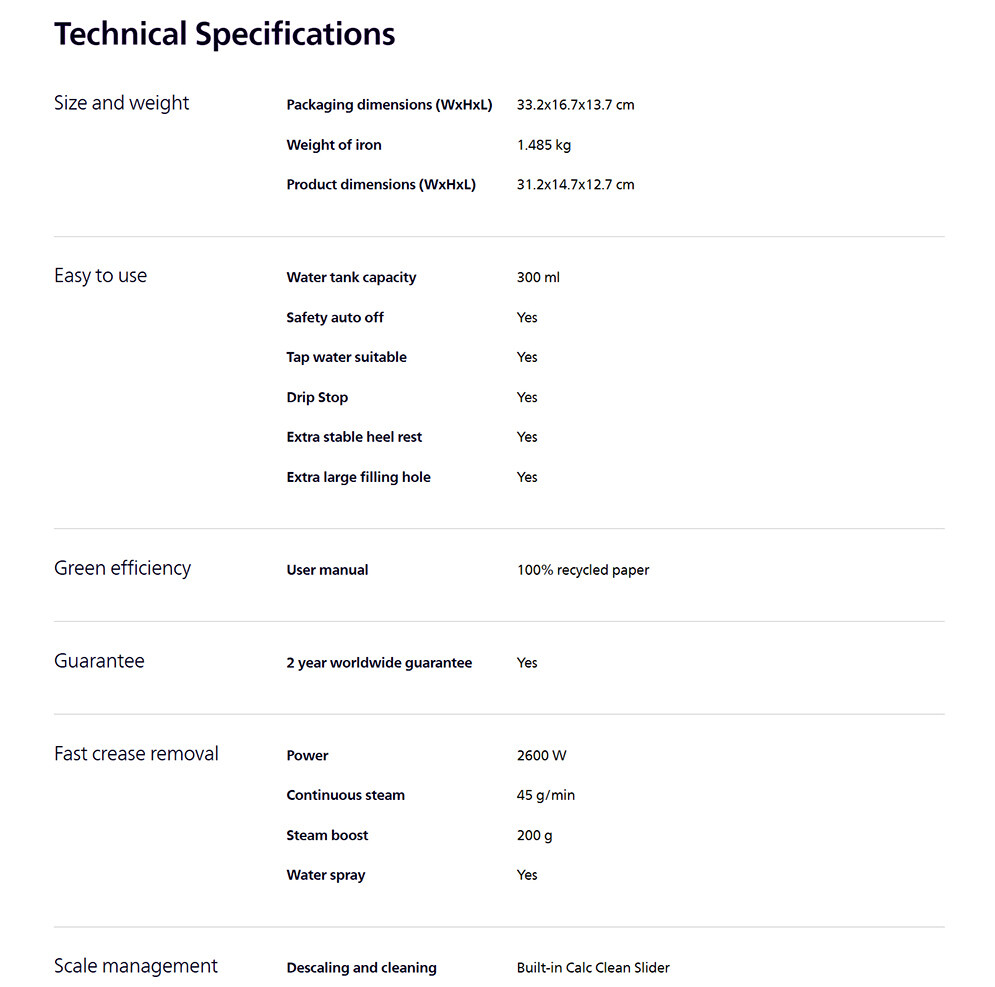This screenshot has width=995, height=987.
Task: Click the Green efficiency section title
Action: (122, 568)
